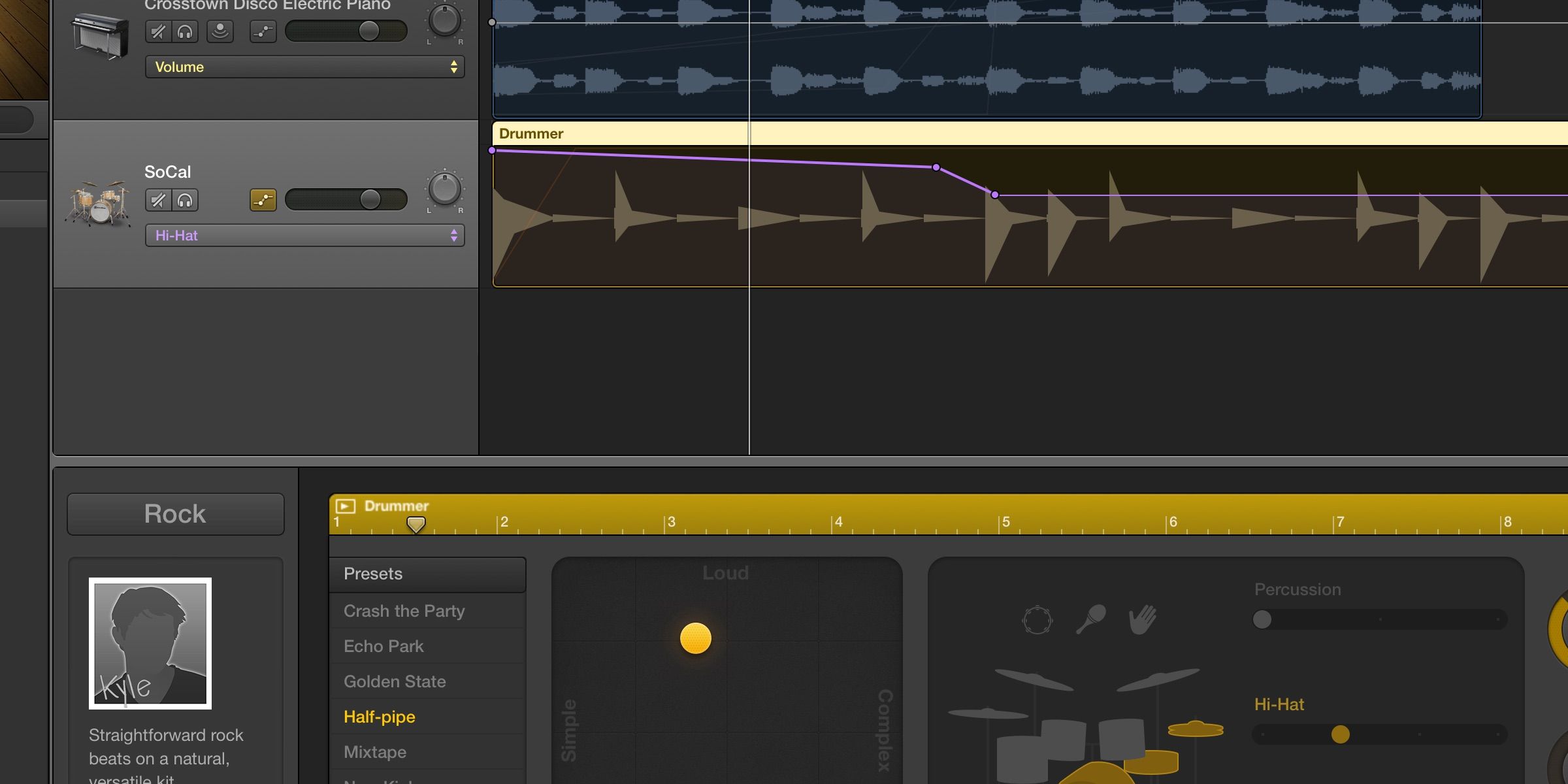Choose the Golden State preset
Screen dimensions: 1568x784
(427, 681)
